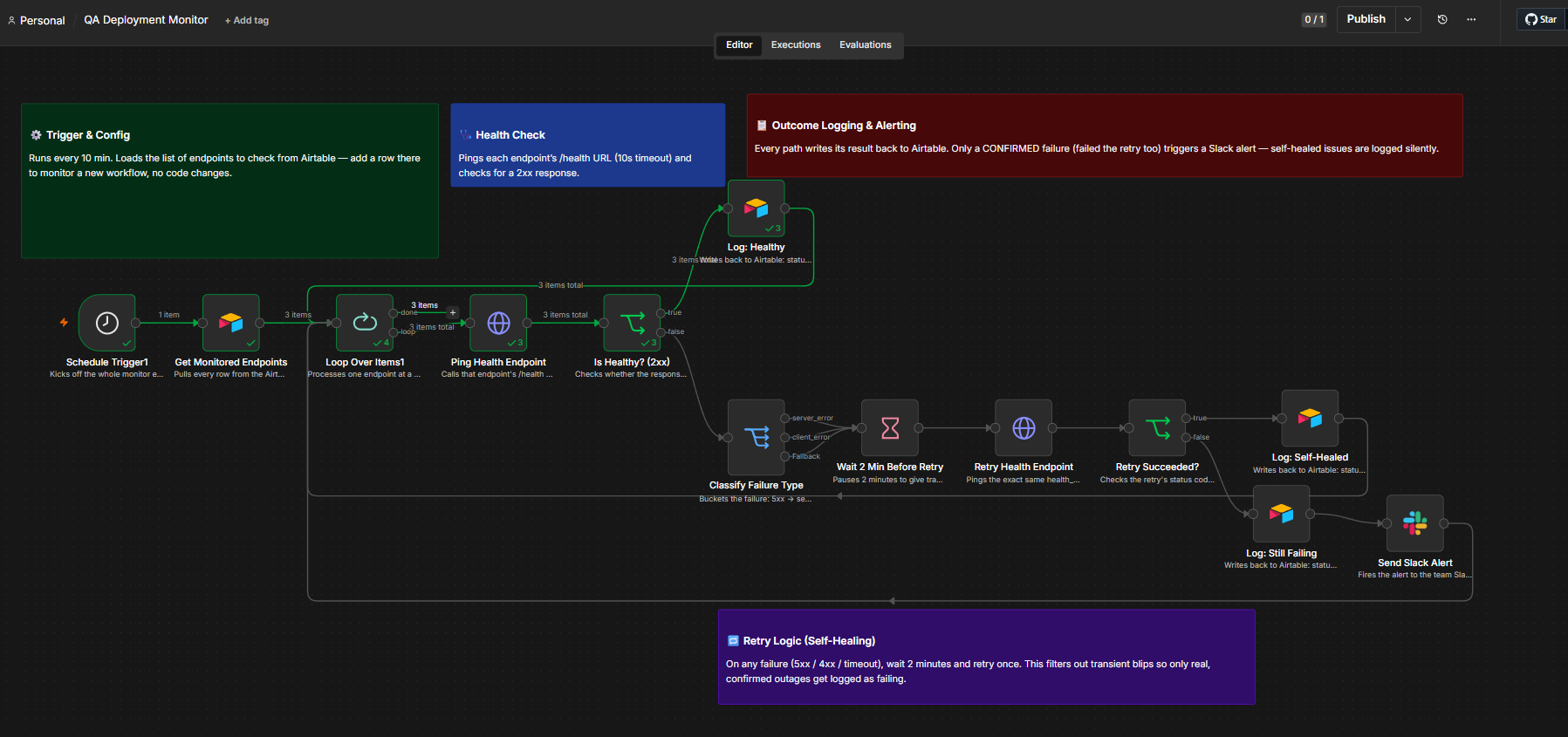
Task: Click the client_error output of Classify Failure
Action: point(785,437)
